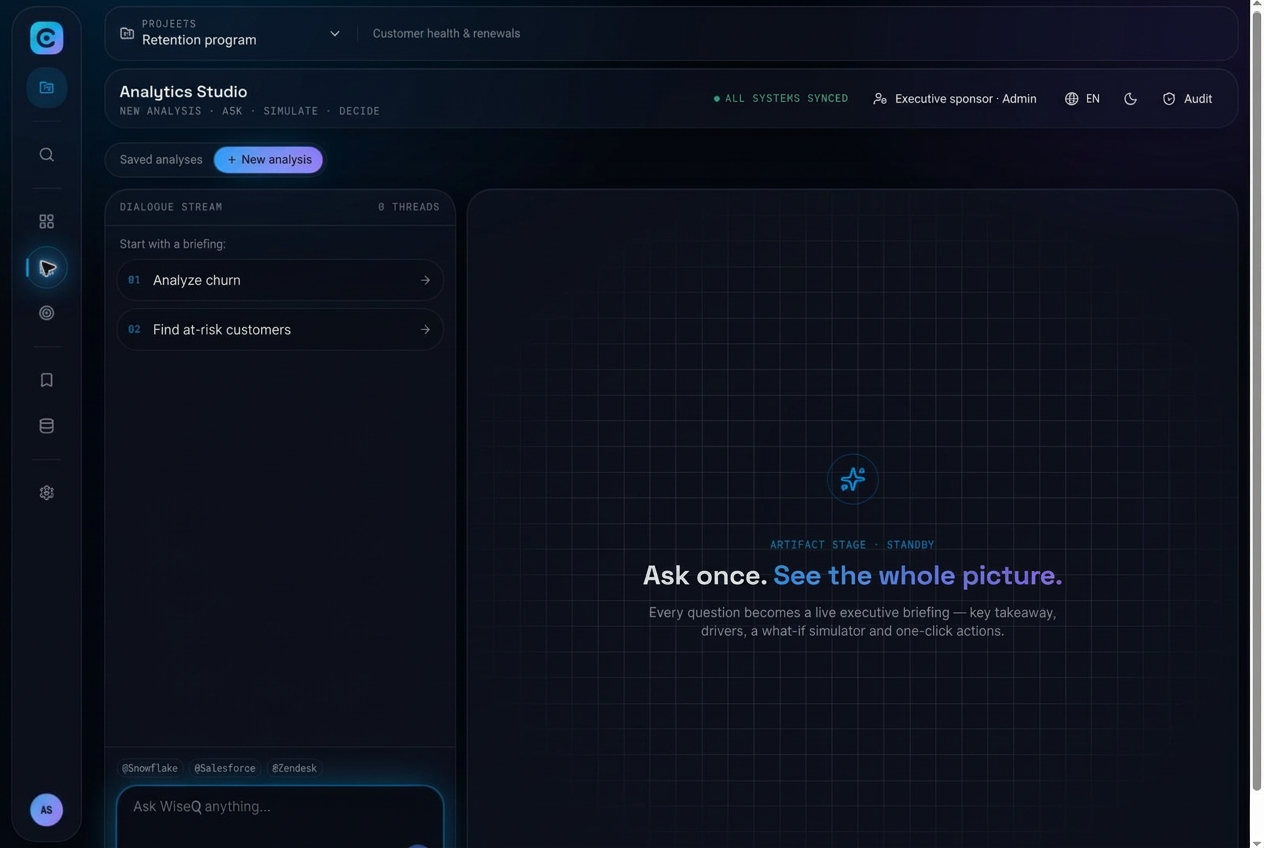
Task: Click the Customer health & renewals text
Action: 446,33
